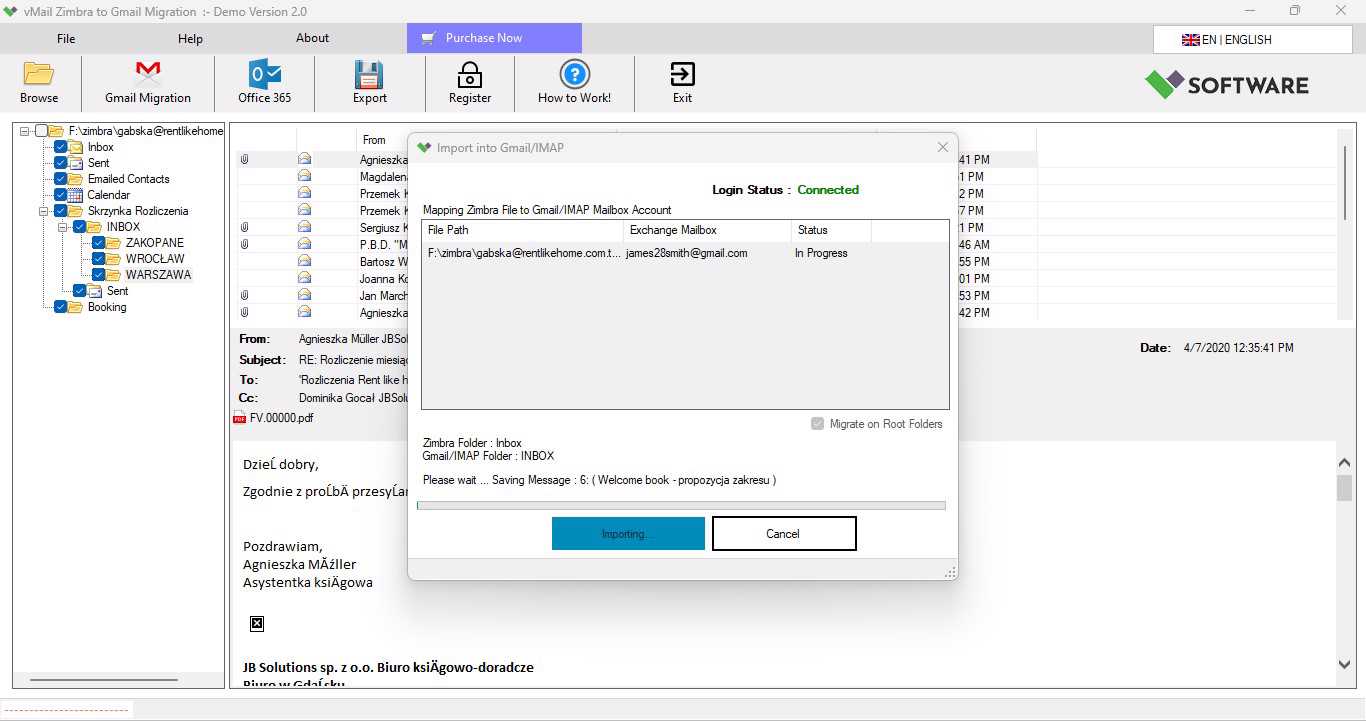Click the folder tree horizontal scrollbar
This screenshot has width=1366, height=721.
click(104, 680)
